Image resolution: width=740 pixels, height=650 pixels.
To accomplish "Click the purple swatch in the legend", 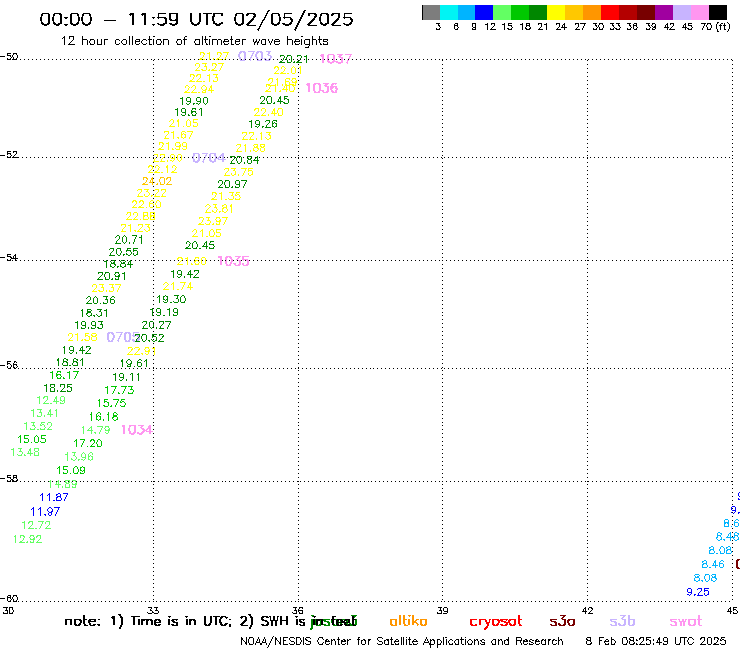I will click(x=664, y=12).
